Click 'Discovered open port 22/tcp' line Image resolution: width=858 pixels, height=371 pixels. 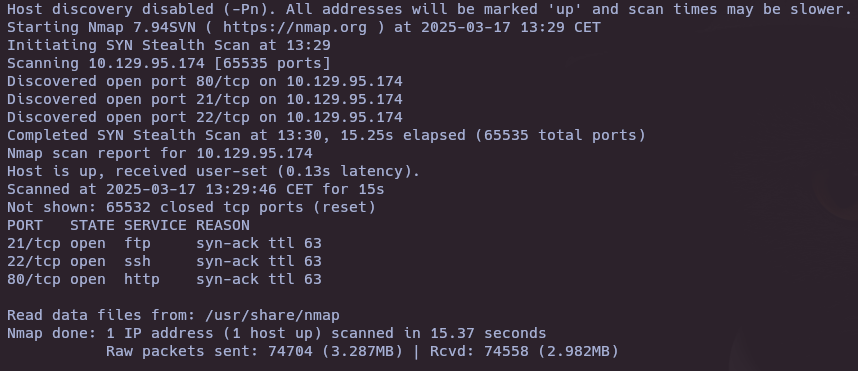[205, 118]
